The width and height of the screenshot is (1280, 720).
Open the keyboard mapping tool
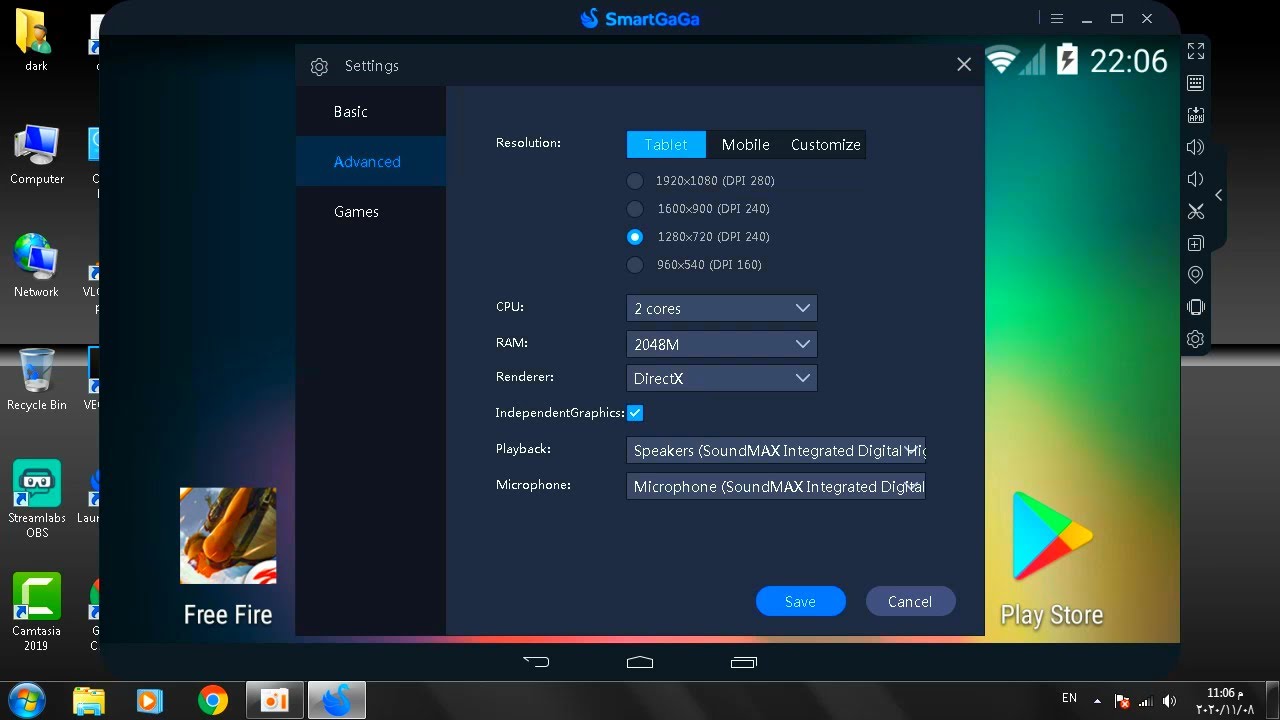[1196, 83]
